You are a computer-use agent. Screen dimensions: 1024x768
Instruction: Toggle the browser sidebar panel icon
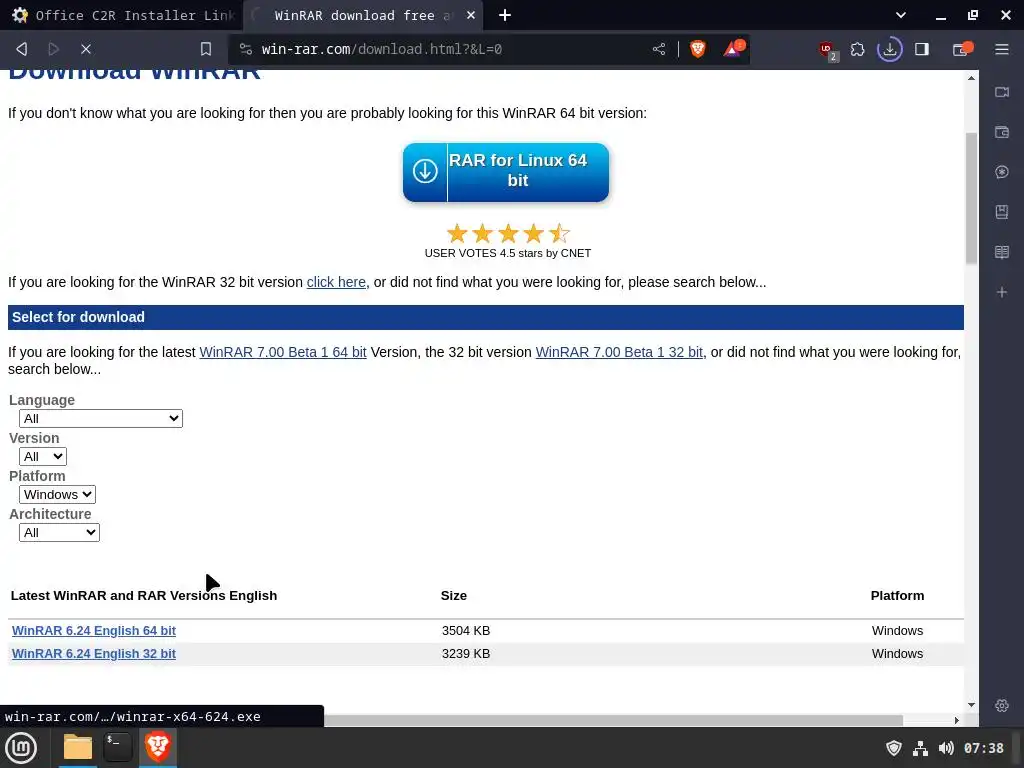point(921,49)
